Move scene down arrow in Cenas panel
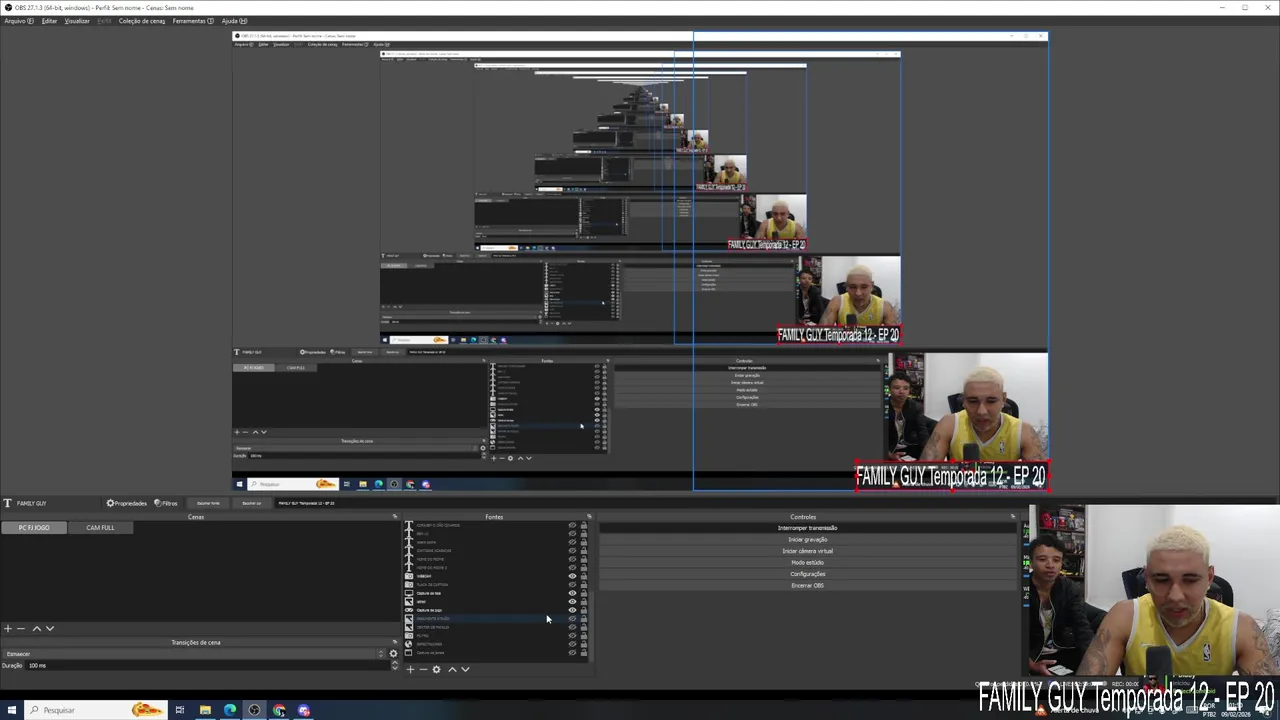The width and height of the screenshot is (1280, 720). (50, 628)
